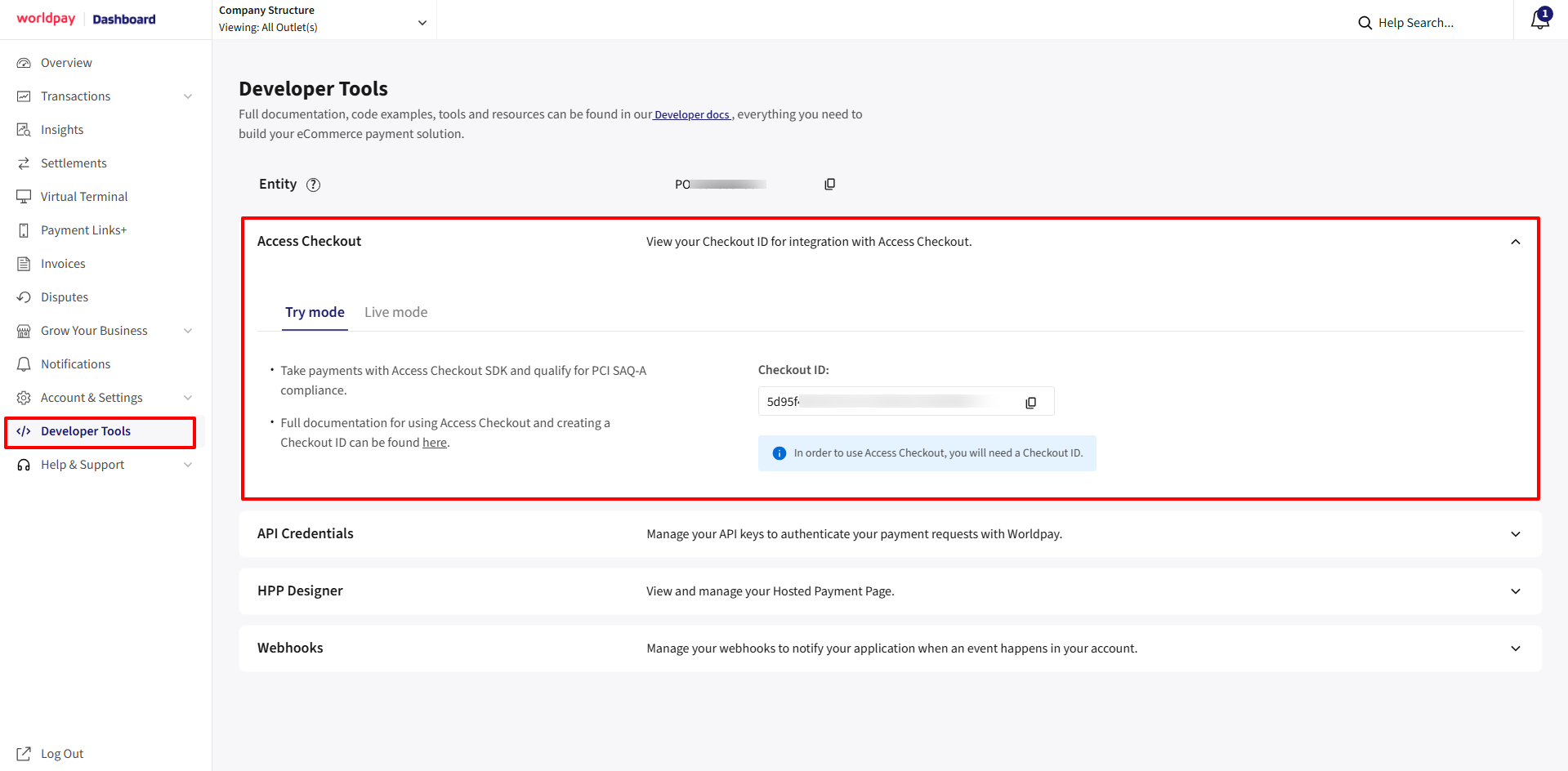Open Payment Links+ page
The image size is (1568, 771).
coord(83,230)
